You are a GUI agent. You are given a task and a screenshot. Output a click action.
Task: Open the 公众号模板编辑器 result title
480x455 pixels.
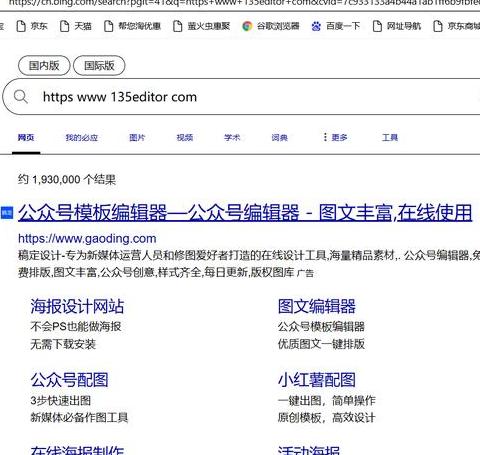(245, 213)
